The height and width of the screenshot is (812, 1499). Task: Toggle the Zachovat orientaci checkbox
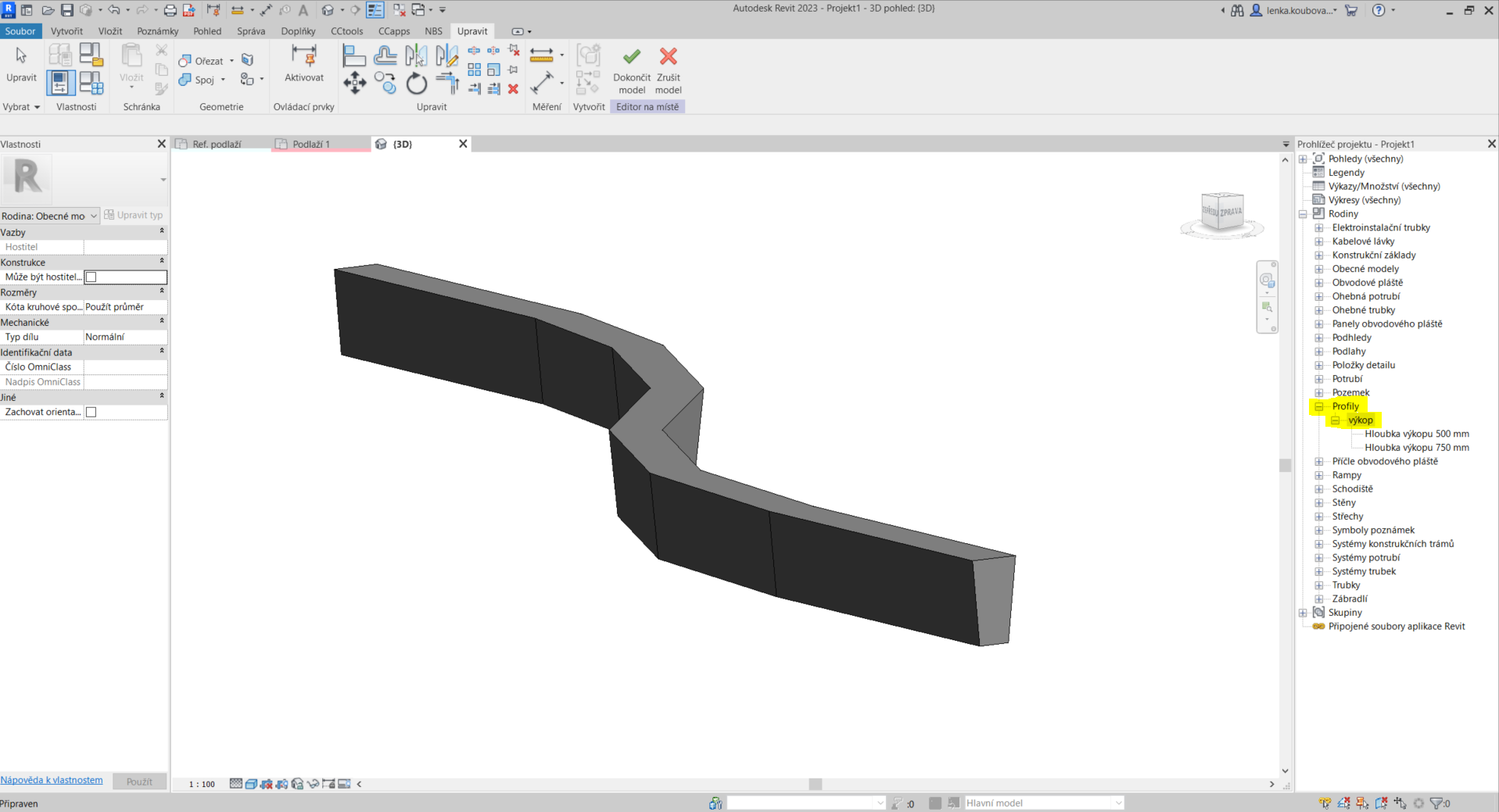click(x=91, y=412)
